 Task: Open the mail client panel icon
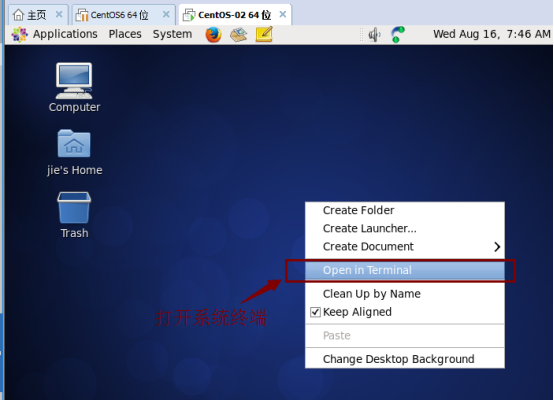tap(238, 35)
